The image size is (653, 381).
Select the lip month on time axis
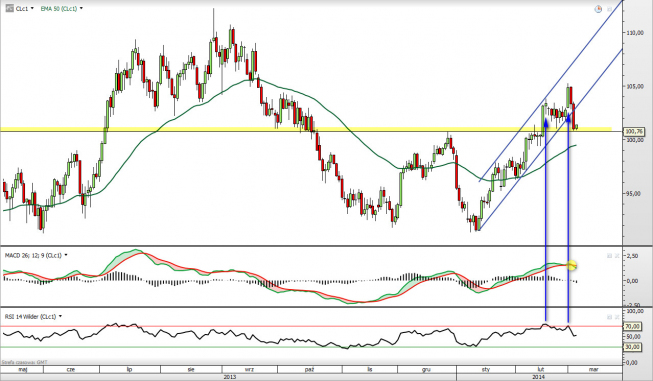[130, 369]
